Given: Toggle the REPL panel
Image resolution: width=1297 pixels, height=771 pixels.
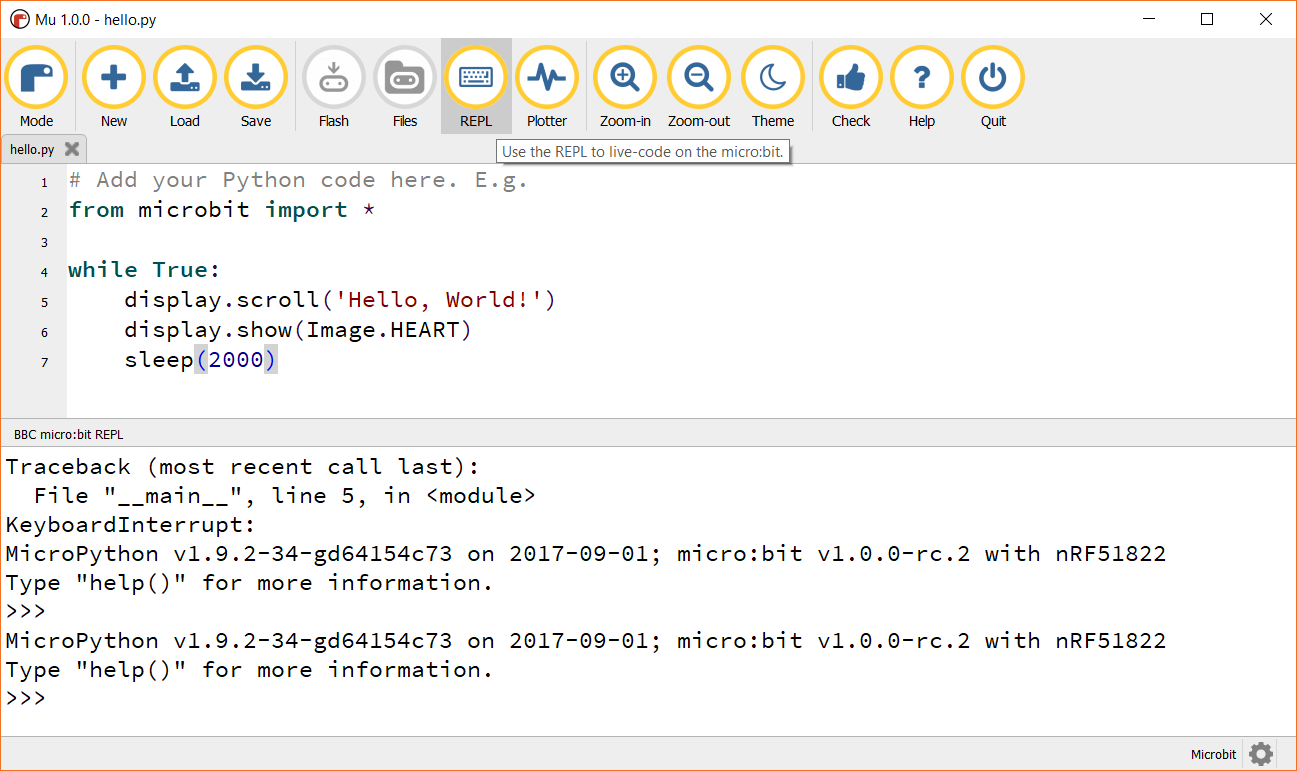Looking at the screenshot, I should [476, 87].
